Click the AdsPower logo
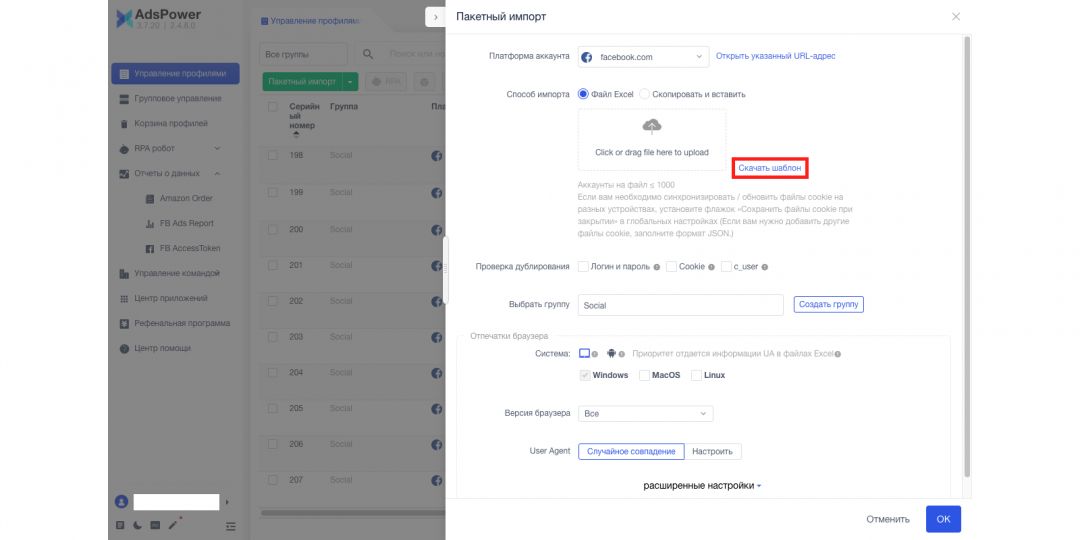1080x540 pixels. pos(160,19)
